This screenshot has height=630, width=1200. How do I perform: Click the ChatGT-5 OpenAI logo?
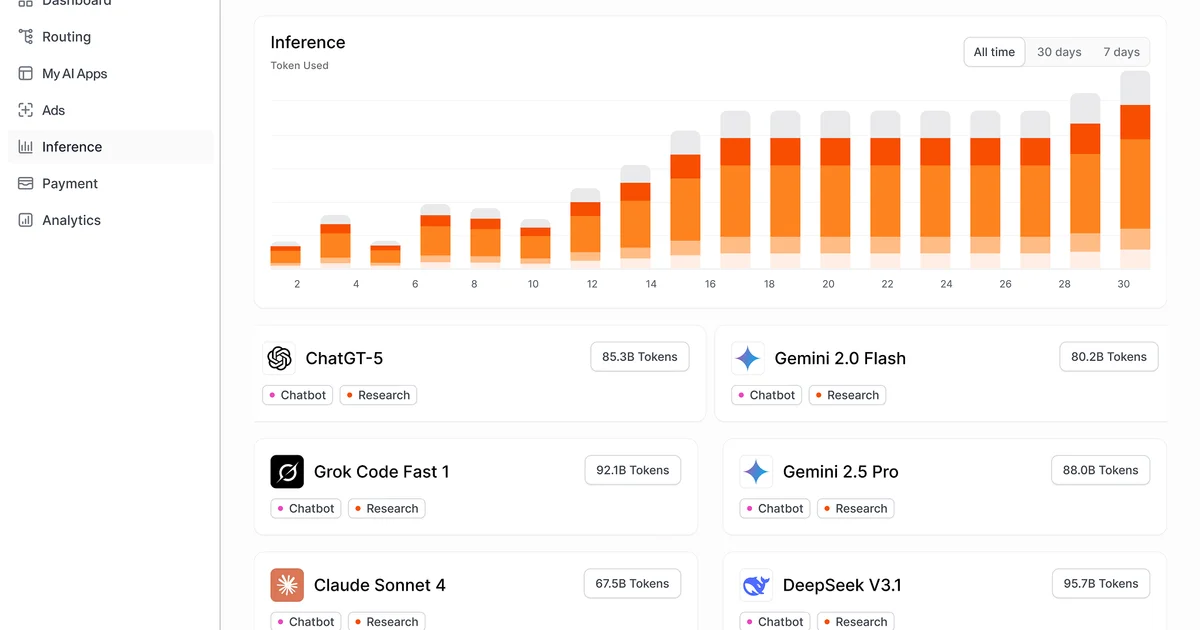(279, 358)
